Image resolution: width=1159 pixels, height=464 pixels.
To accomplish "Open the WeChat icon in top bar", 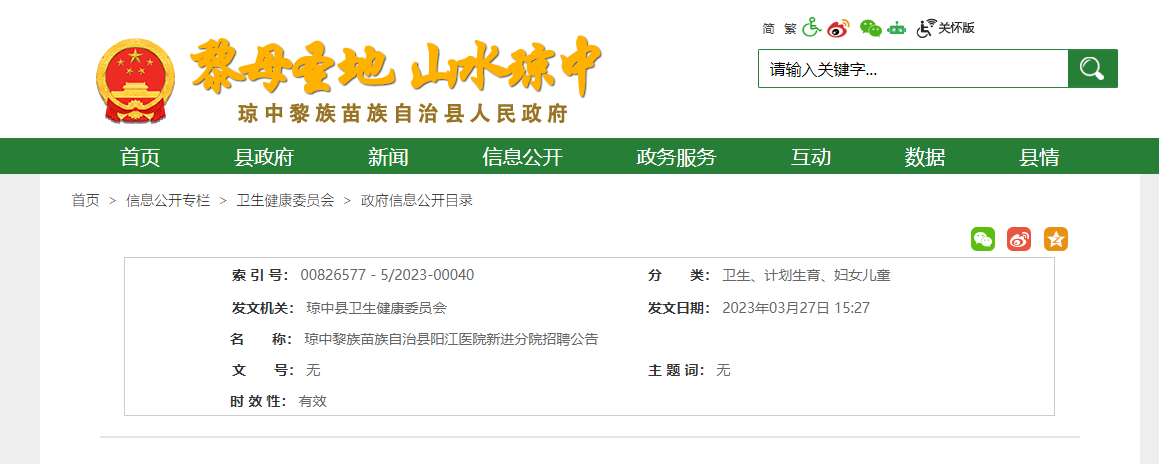I will point(871,28).
